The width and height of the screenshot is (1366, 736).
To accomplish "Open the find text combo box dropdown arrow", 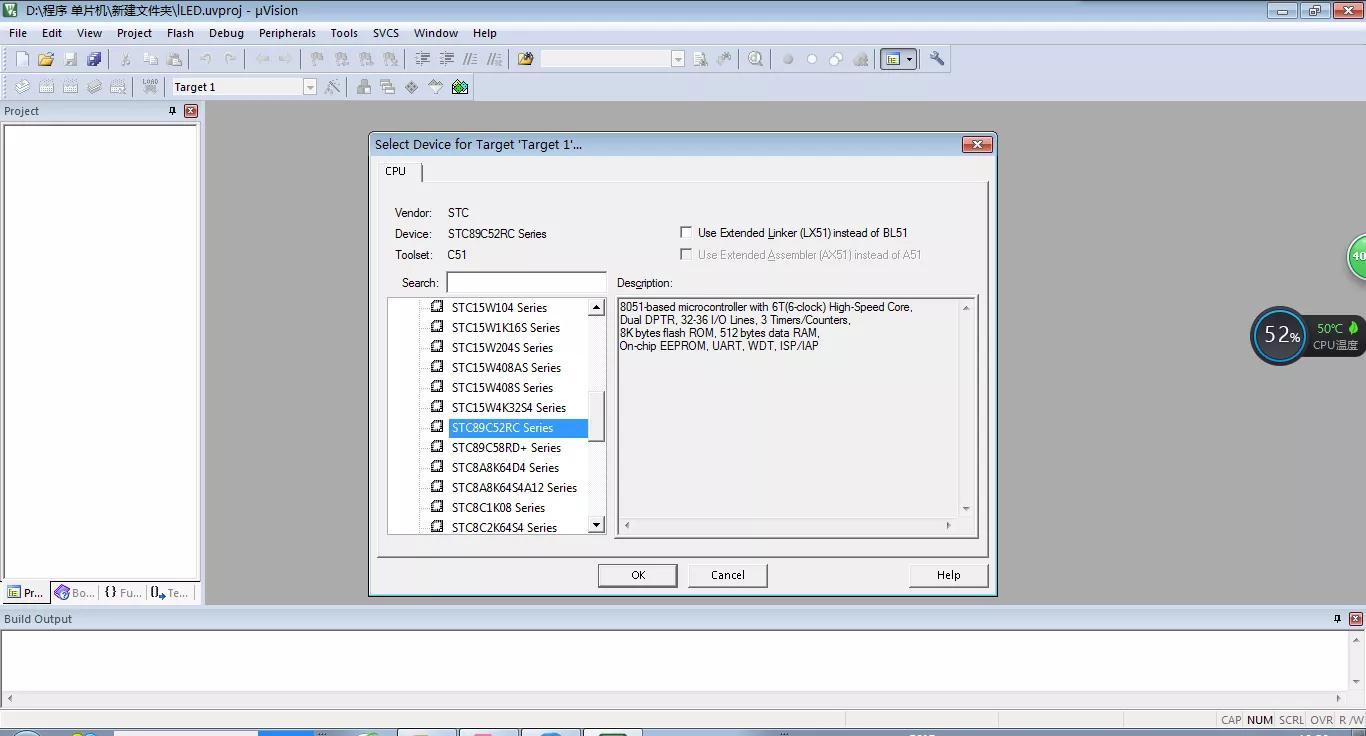I will coord(677,59).
